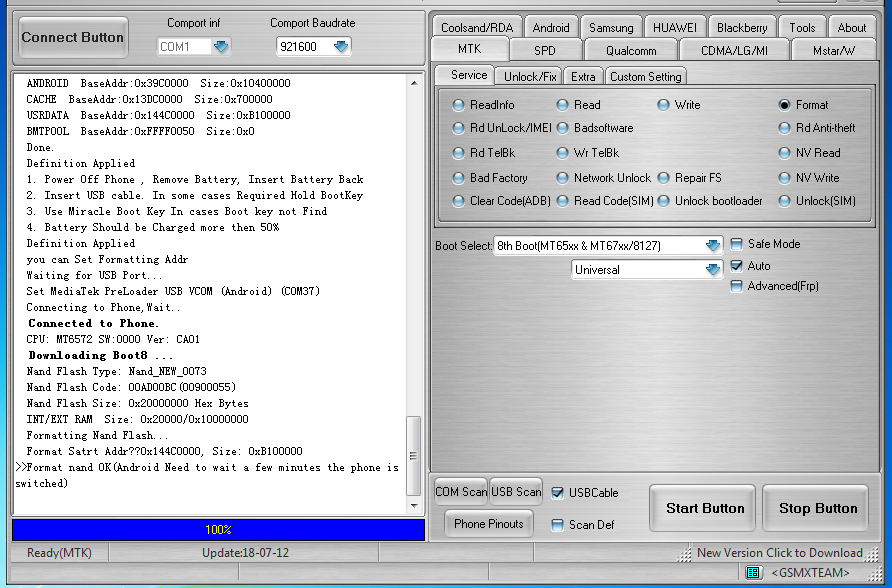Click the COM Scan button
Viewport: 892px width, 588px height.
(x=461, y=491)
